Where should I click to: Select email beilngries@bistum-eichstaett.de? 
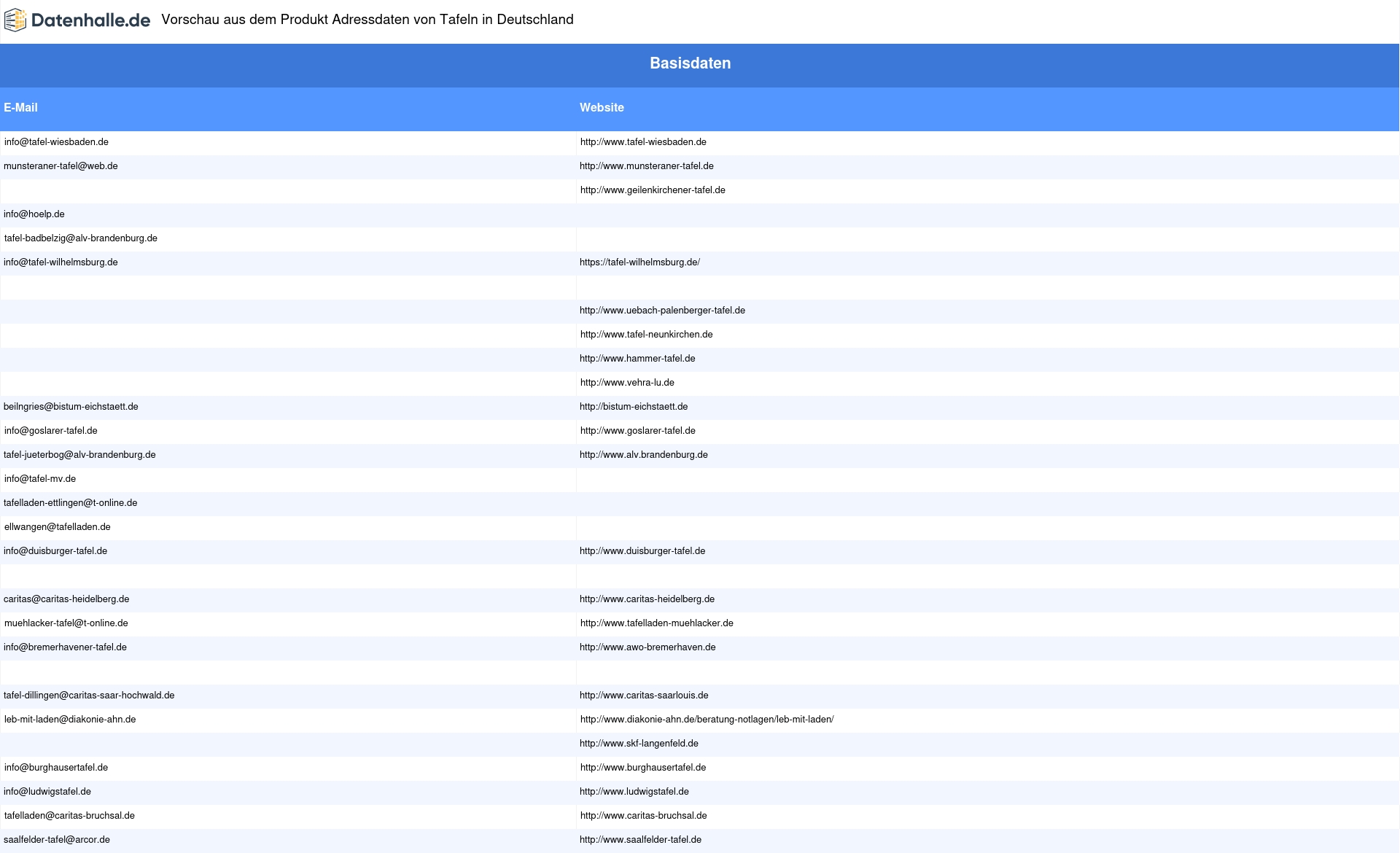71,407
